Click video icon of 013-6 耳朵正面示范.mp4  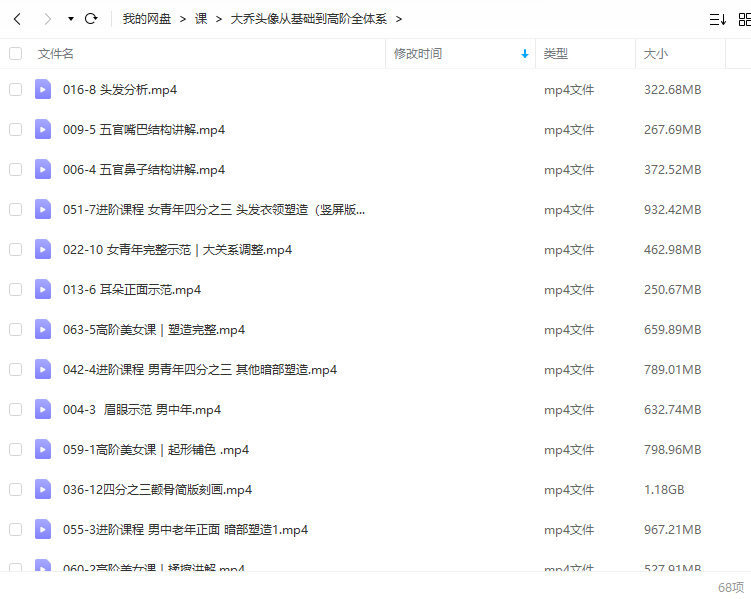pyautogui.click(x=43, y=290)
